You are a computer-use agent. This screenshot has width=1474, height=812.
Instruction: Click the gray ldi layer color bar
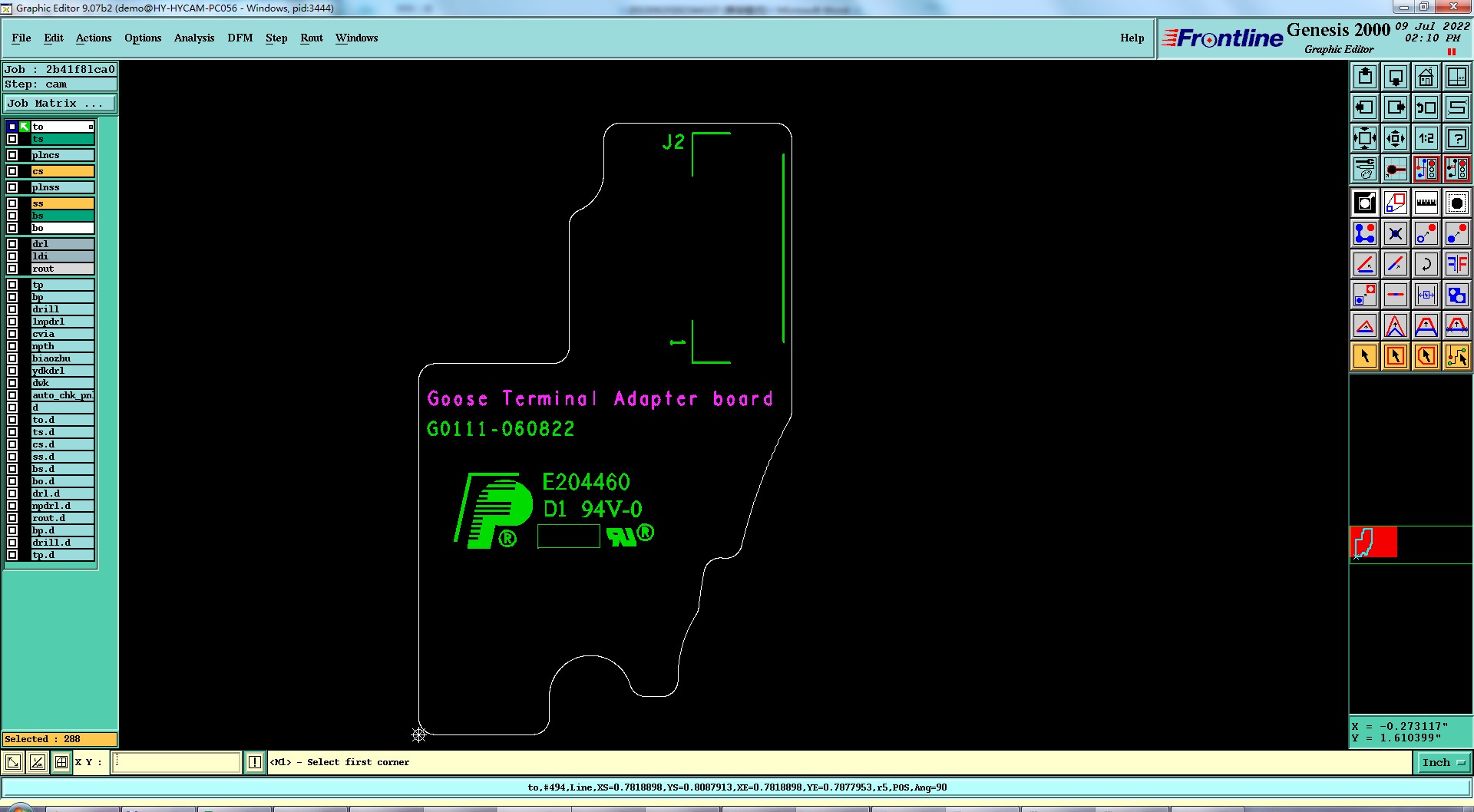click(x=63, y=256)
